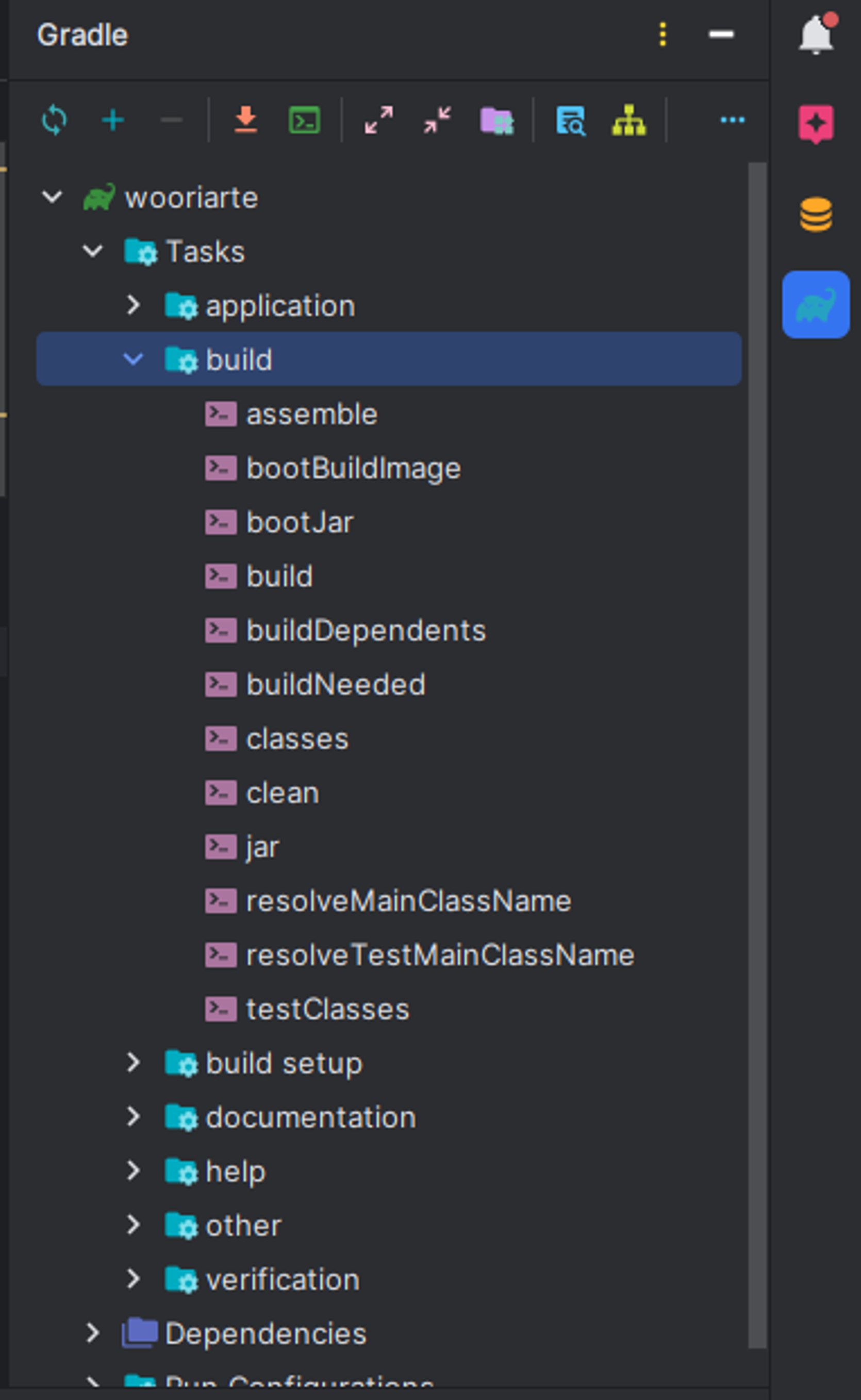Expand the verification task group
The image size is (861, 1400).
(x=133, y=1279)
